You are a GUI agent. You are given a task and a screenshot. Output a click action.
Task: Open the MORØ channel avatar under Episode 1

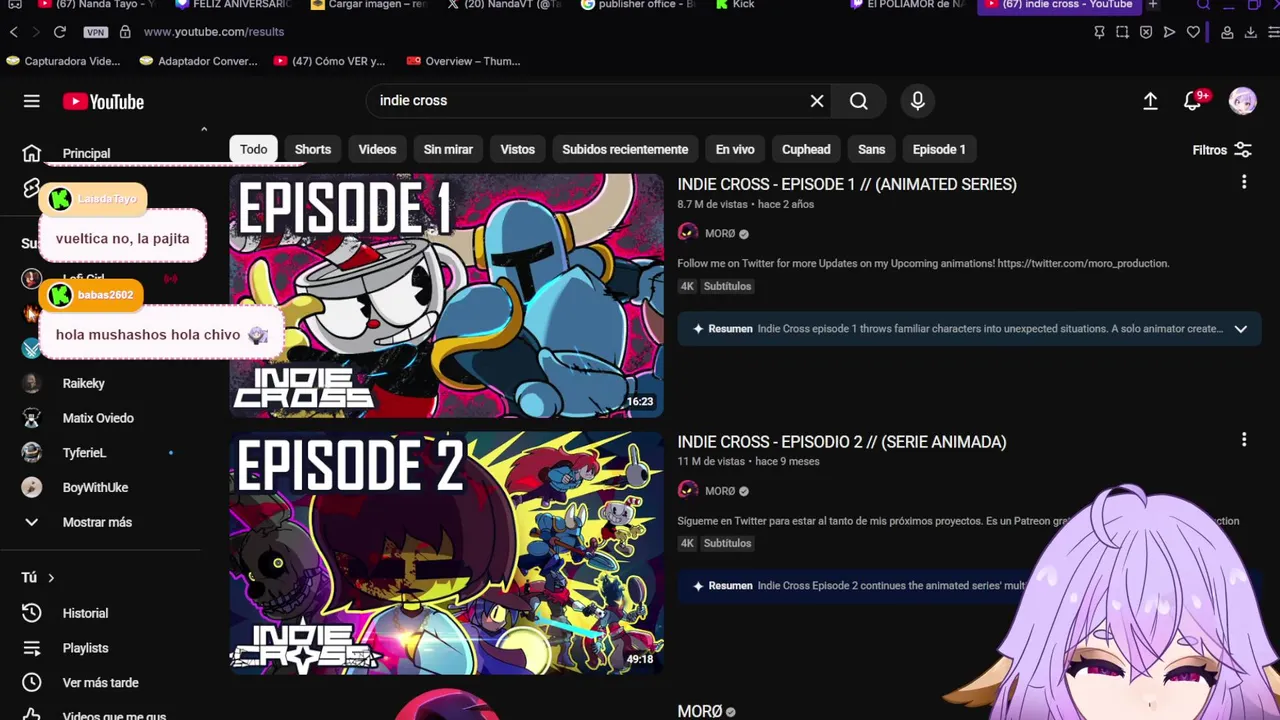[x=687, y=233]
